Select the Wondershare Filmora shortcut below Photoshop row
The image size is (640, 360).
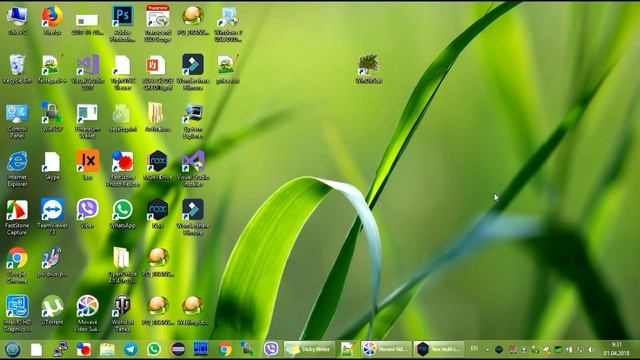pos(193,72)
